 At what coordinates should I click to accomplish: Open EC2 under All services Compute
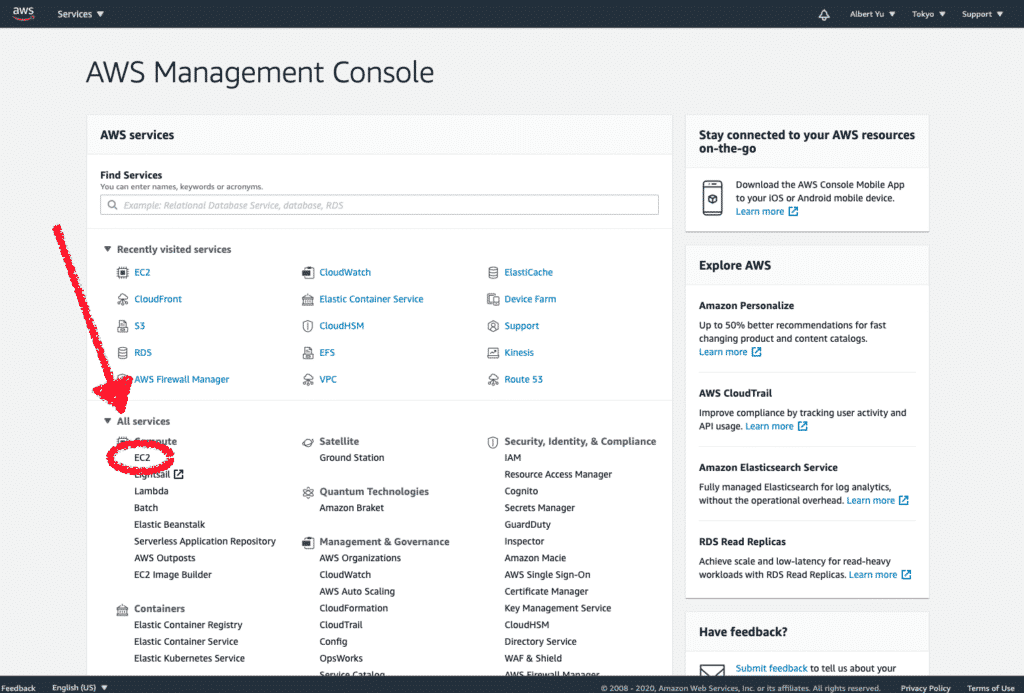(142, 457)
